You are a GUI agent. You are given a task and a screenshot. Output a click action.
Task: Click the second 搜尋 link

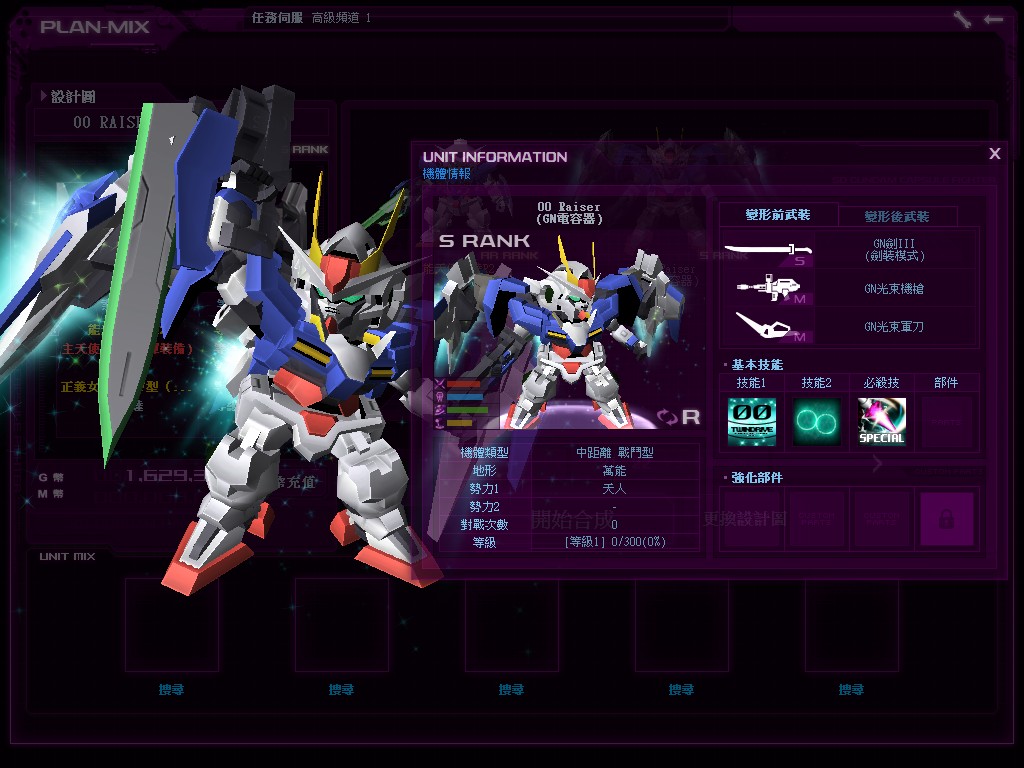[x=341, y=690]
